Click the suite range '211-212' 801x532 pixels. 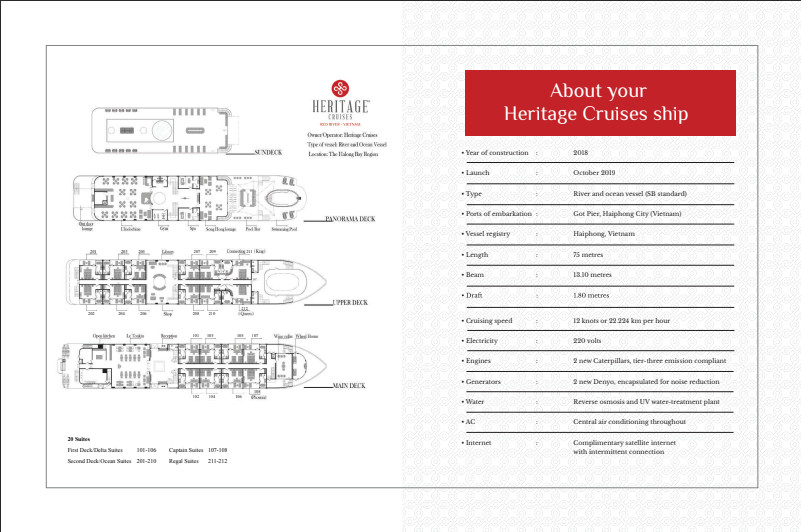pos(217,461)
